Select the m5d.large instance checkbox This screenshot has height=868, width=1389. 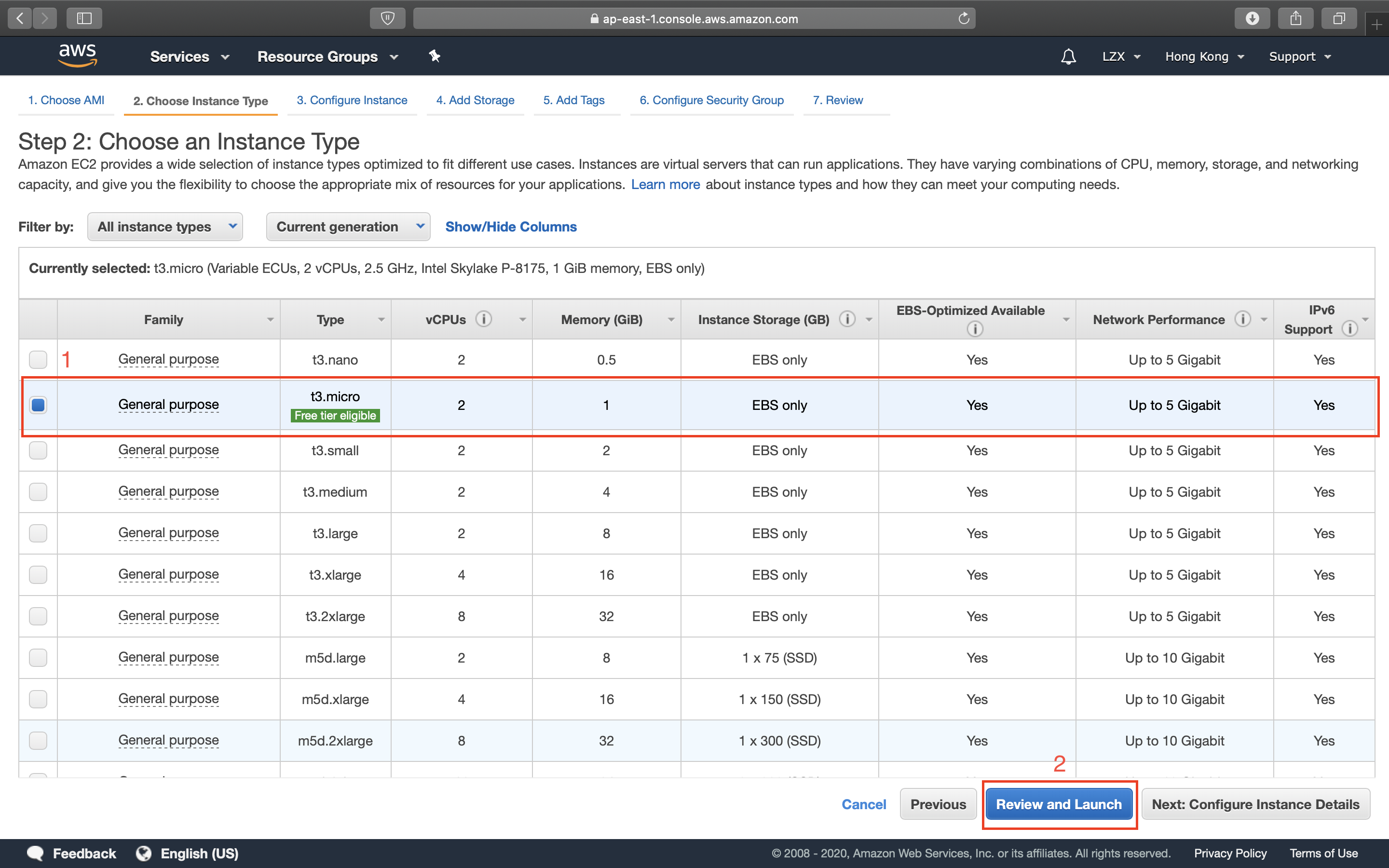[x=38, y=658]
